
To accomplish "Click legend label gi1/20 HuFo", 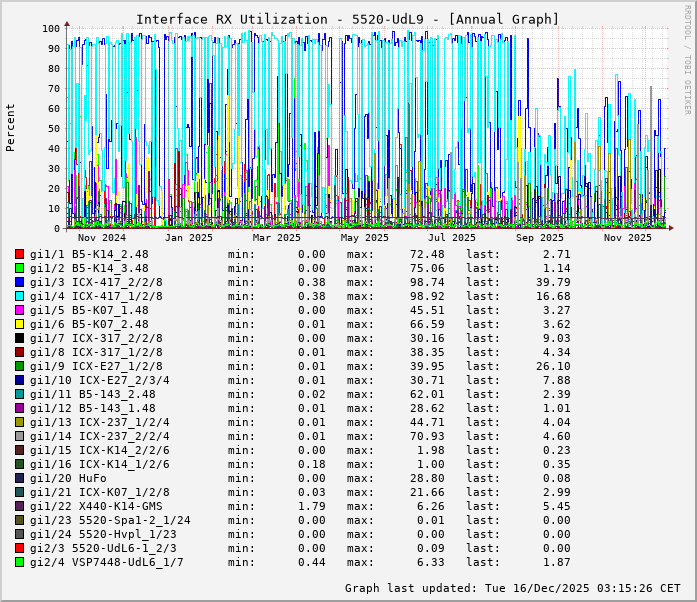I will click(68, 478).
